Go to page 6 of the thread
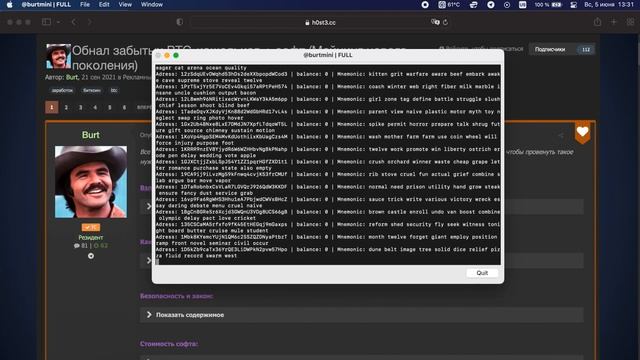The image size is (640, 360). [124, 107]
